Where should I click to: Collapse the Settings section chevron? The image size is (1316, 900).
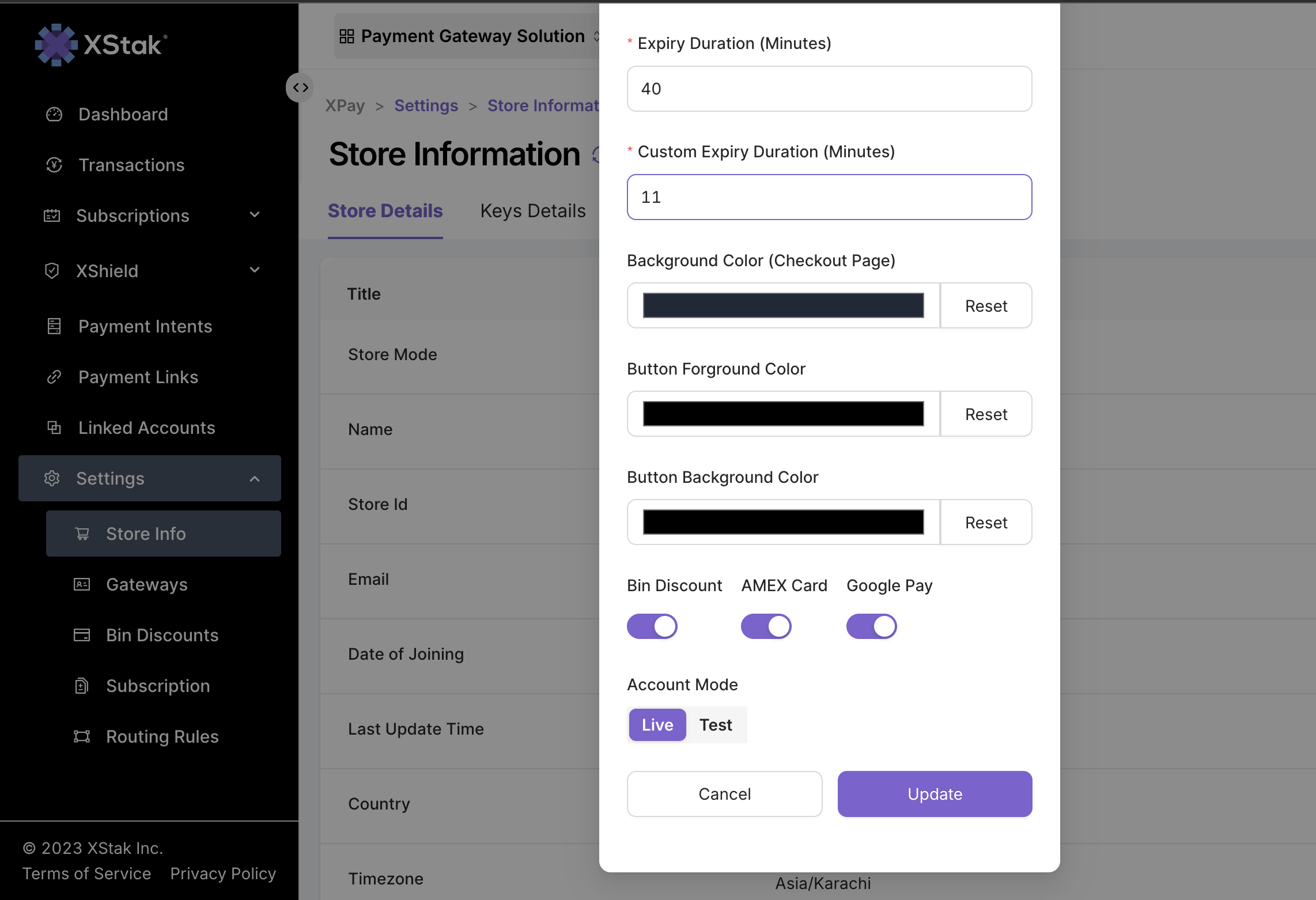255,478
